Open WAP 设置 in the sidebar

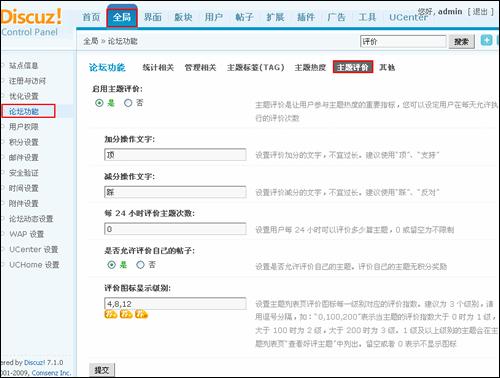click(x=27, y=234)
